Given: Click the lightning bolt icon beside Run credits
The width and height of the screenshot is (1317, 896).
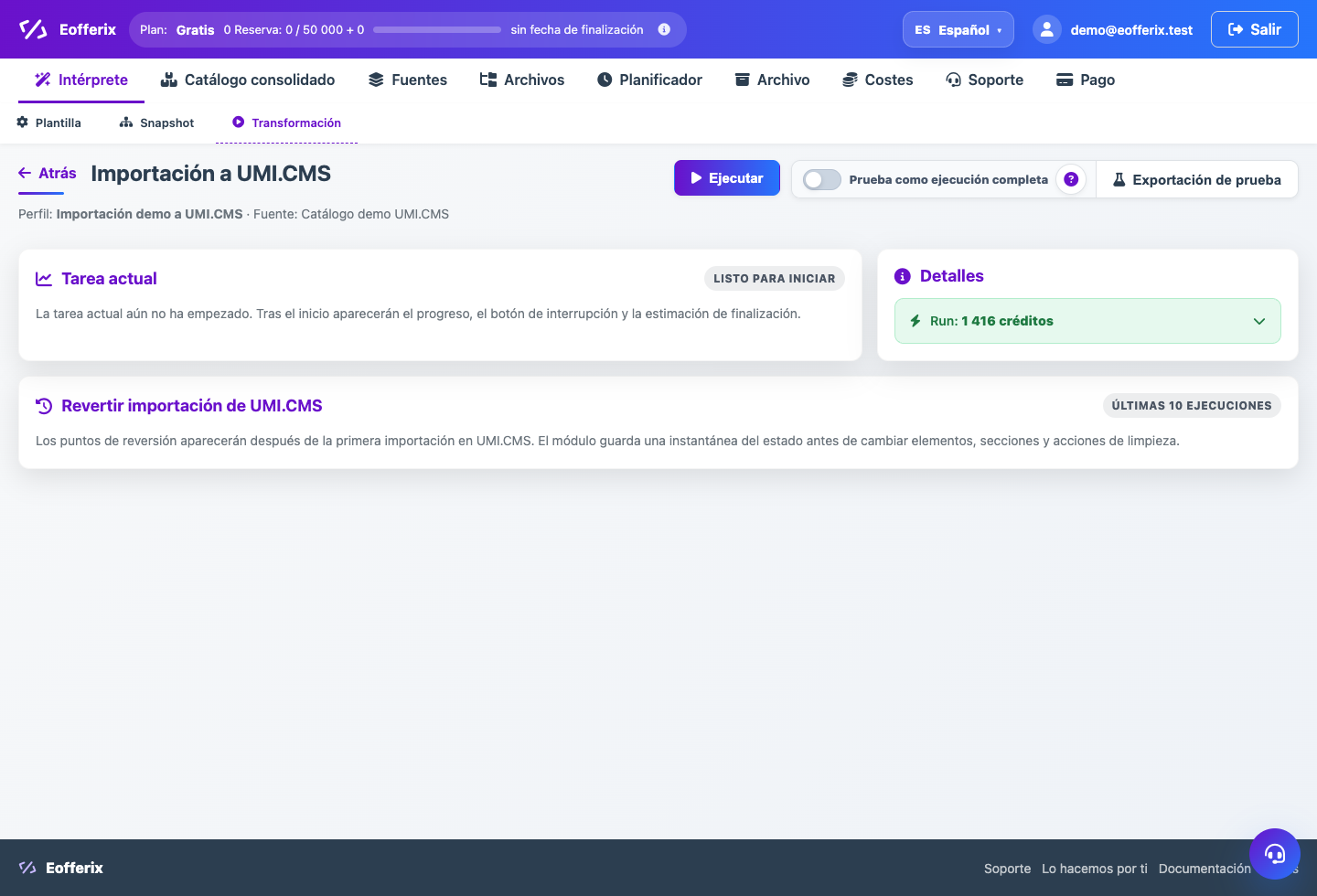Looking at the screenshot, I should [915, 321].
